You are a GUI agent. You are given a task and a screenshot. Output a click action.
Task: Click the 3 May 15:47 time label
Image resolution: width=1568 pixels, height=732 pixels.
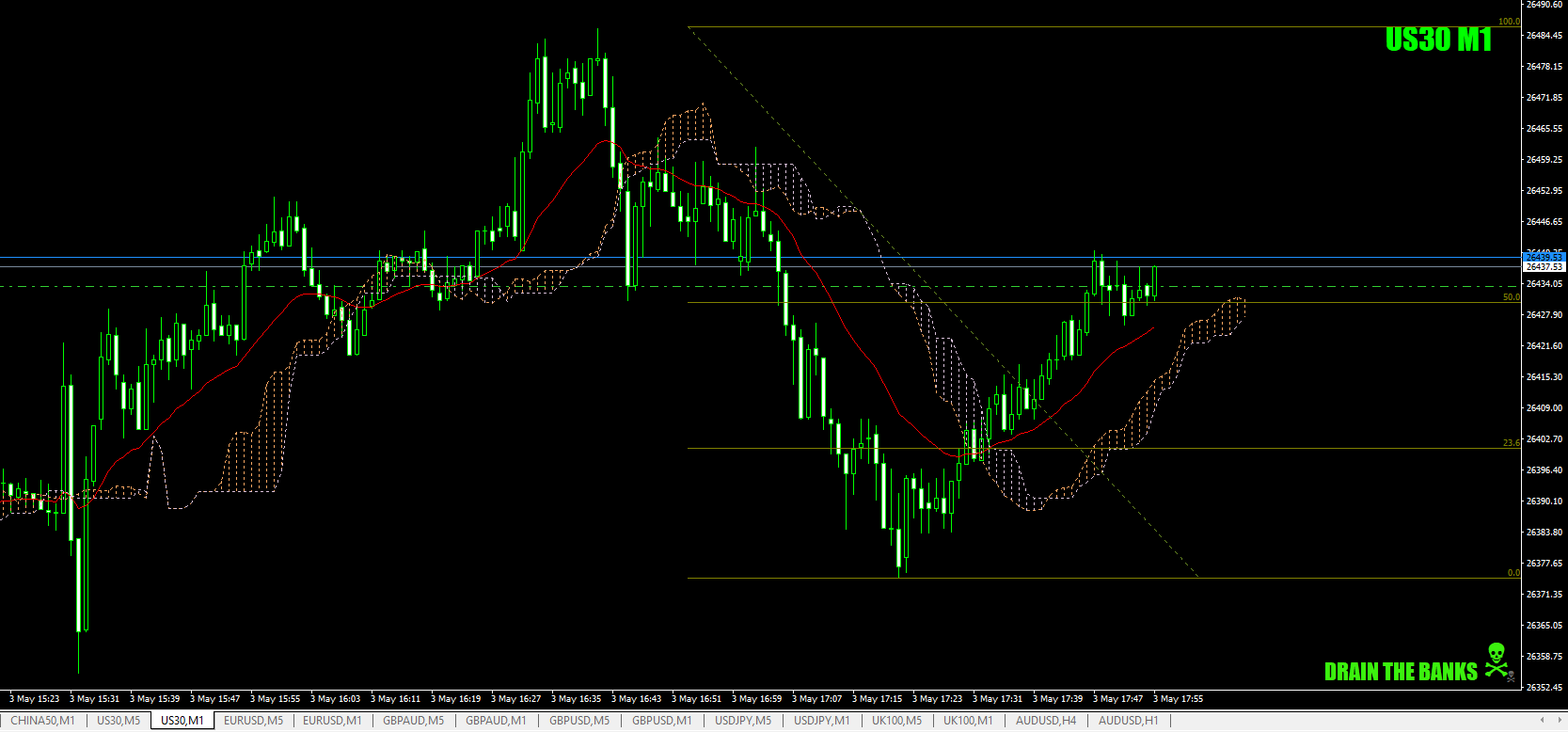[x=214, y=699]
